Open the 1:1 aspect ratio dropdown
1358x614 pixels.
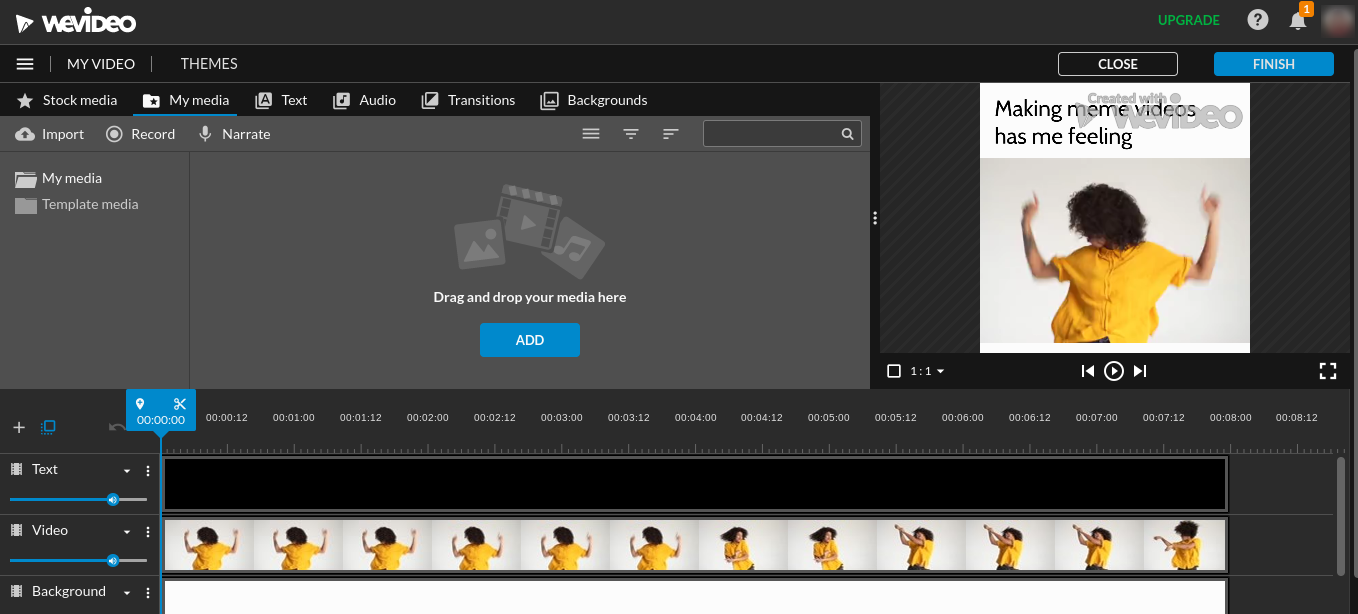click(925, 370)
